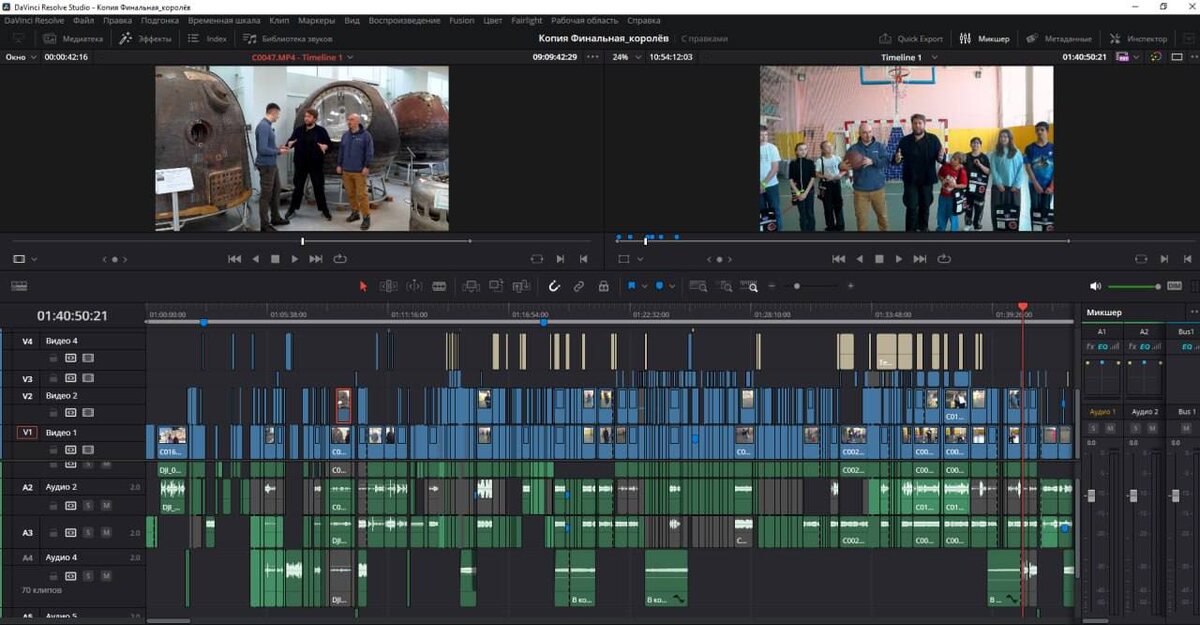Mute the Аудио 2 track

click(105, 506)
